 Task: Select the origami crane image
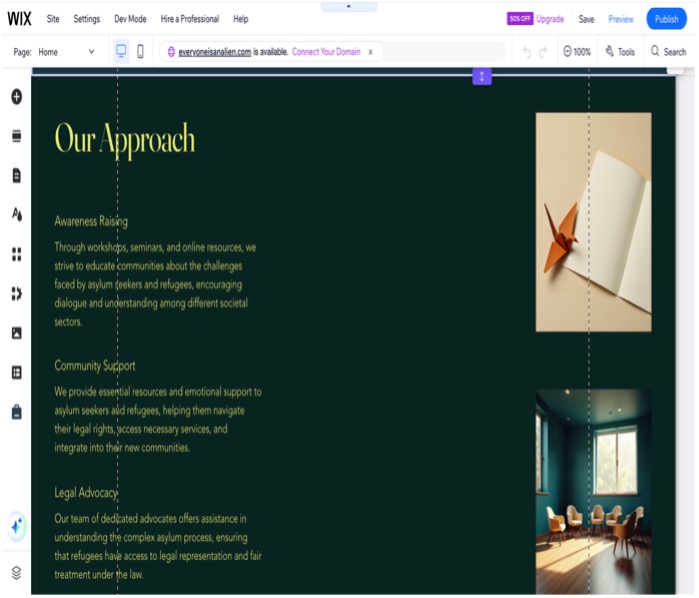tap(593, 221)
